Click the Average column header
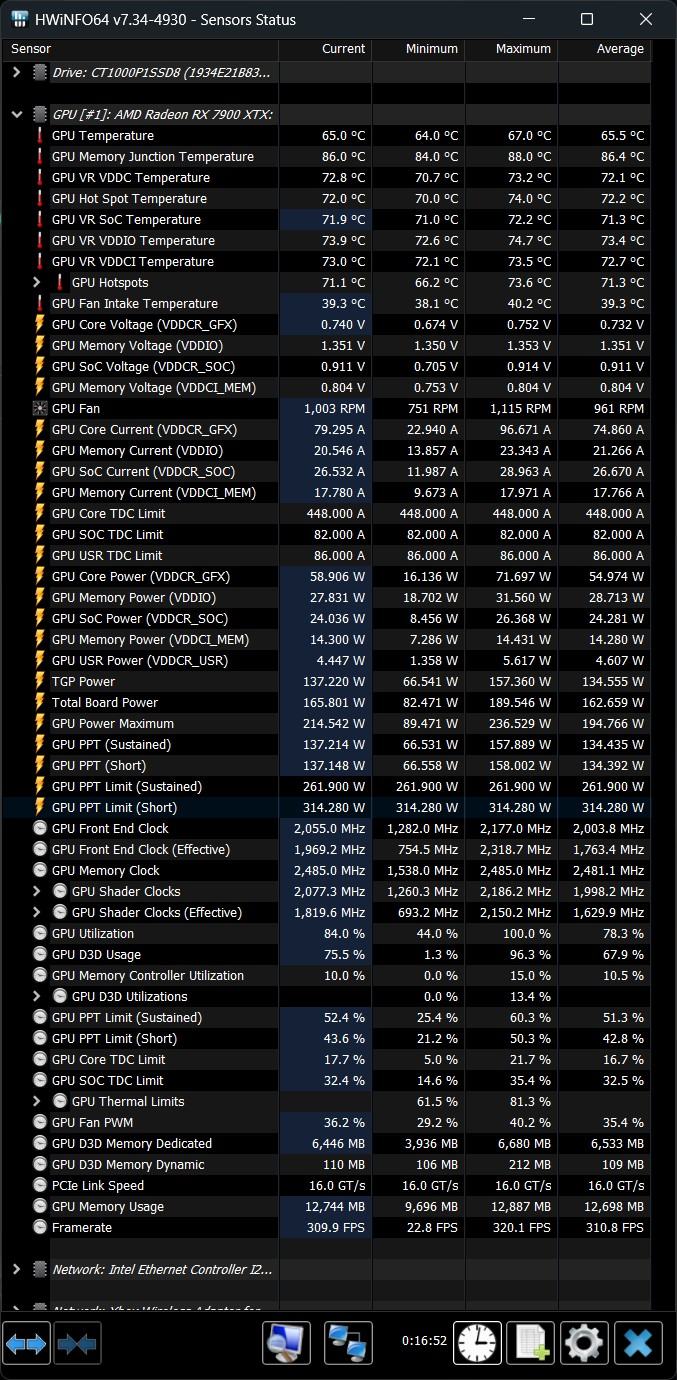 click(x=604, y=48)
